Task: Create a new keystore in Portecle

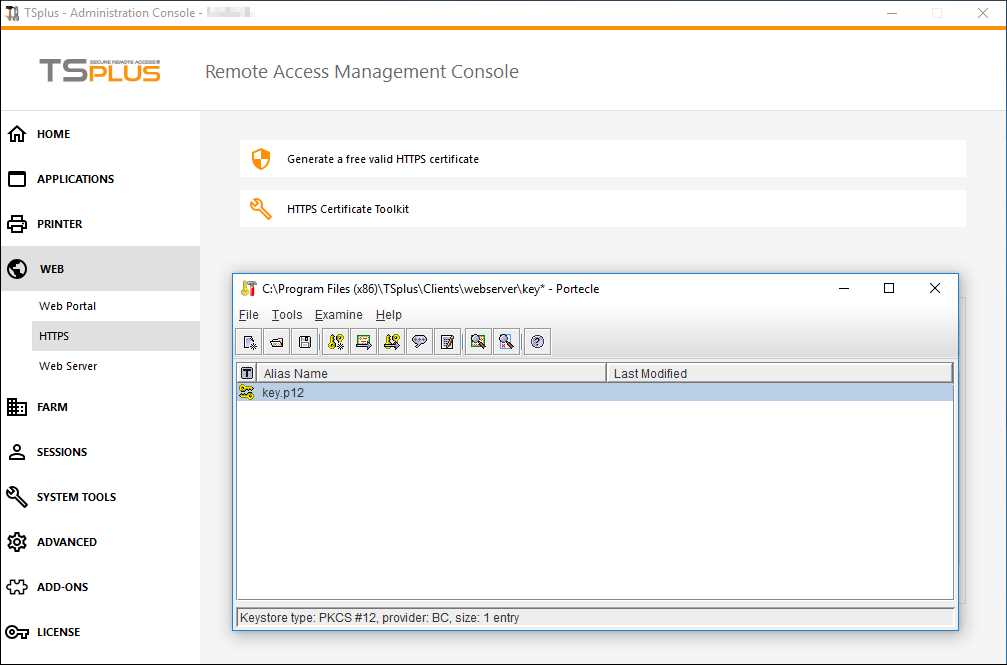Action: 249,341
